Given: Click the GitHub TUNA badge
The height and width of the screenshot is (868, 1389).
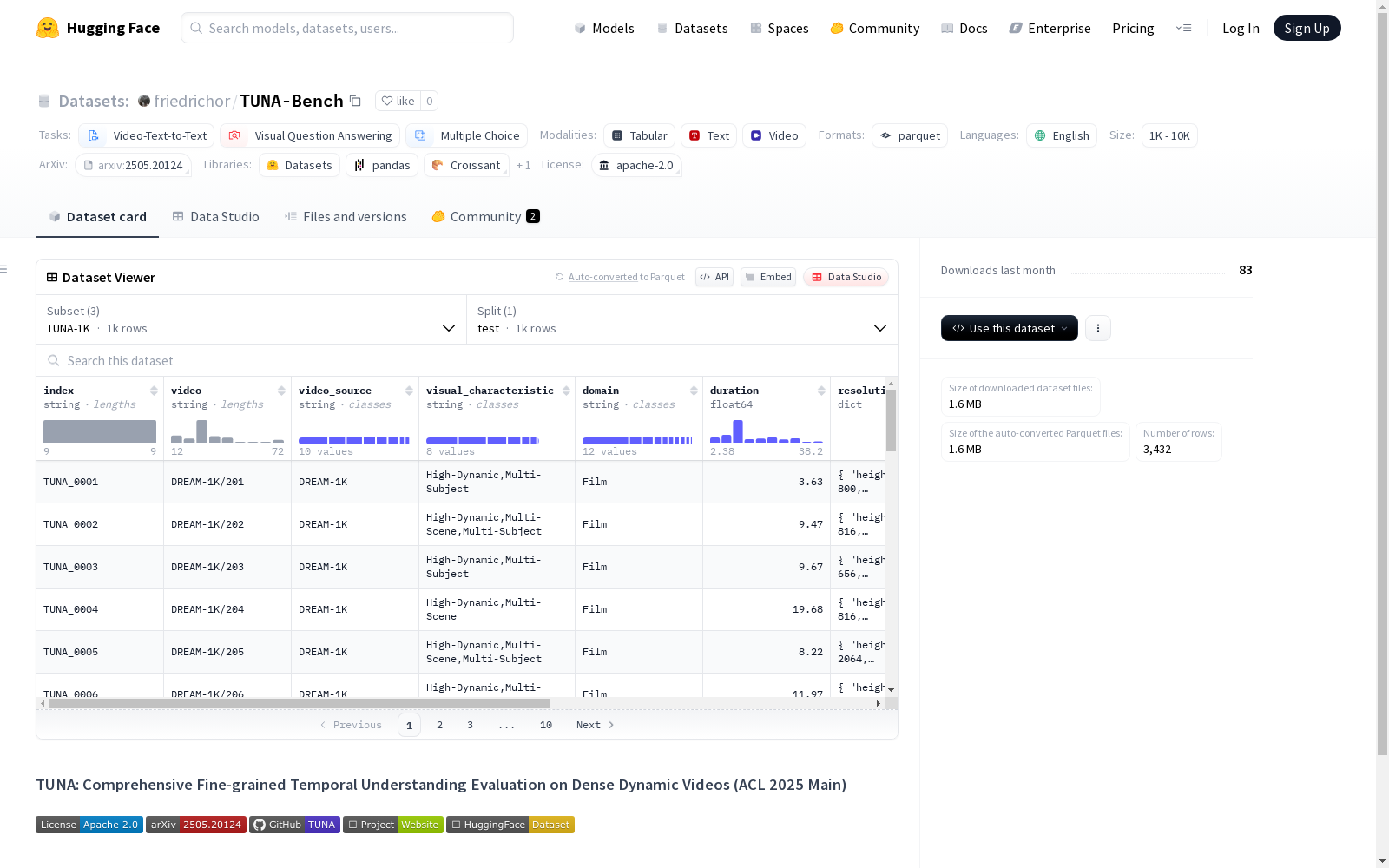Looking at the screenshot, I should (x=294, y=825).
